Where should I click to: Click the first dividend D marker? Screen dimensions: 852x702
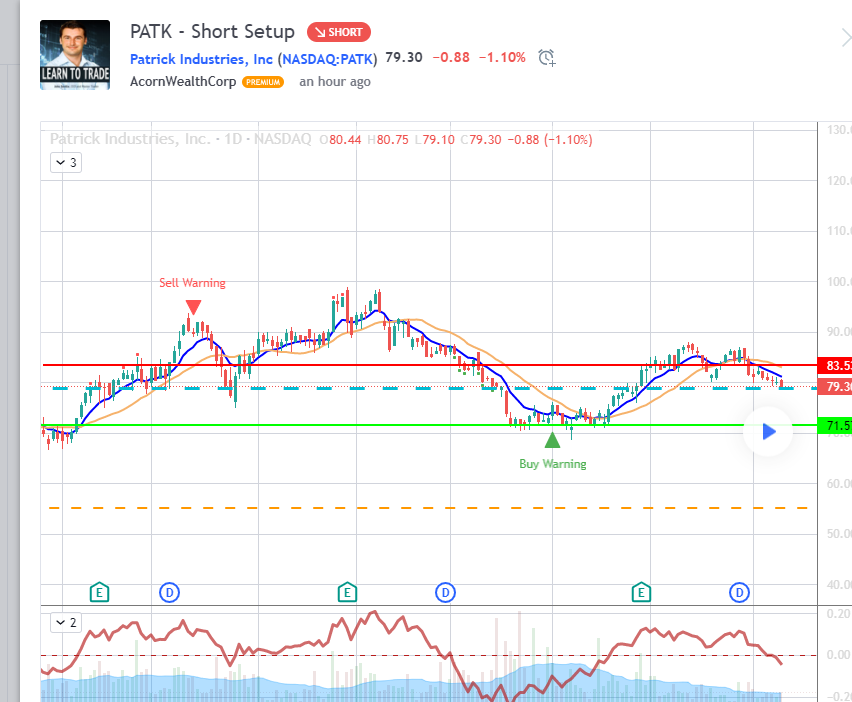coord(170,593)
